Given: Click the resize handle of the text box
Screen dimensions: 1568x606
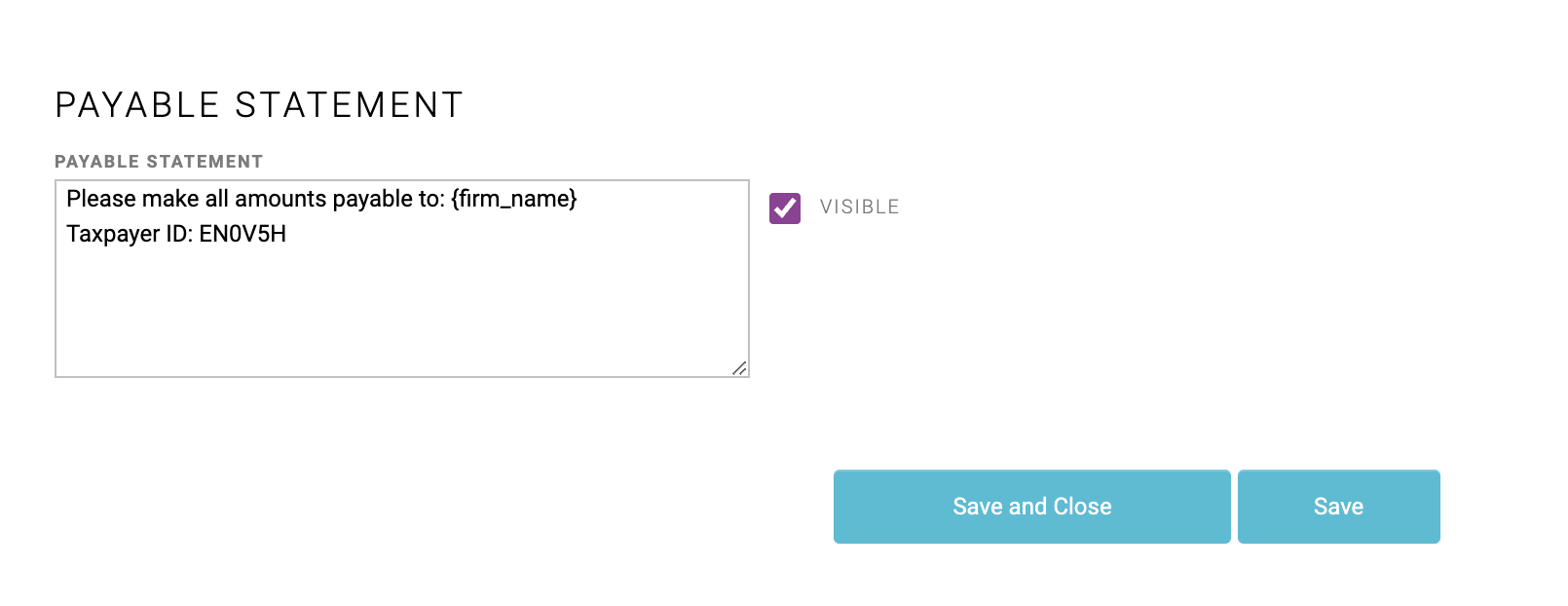Looking at the screenshot, I should [x=742, y=368].
